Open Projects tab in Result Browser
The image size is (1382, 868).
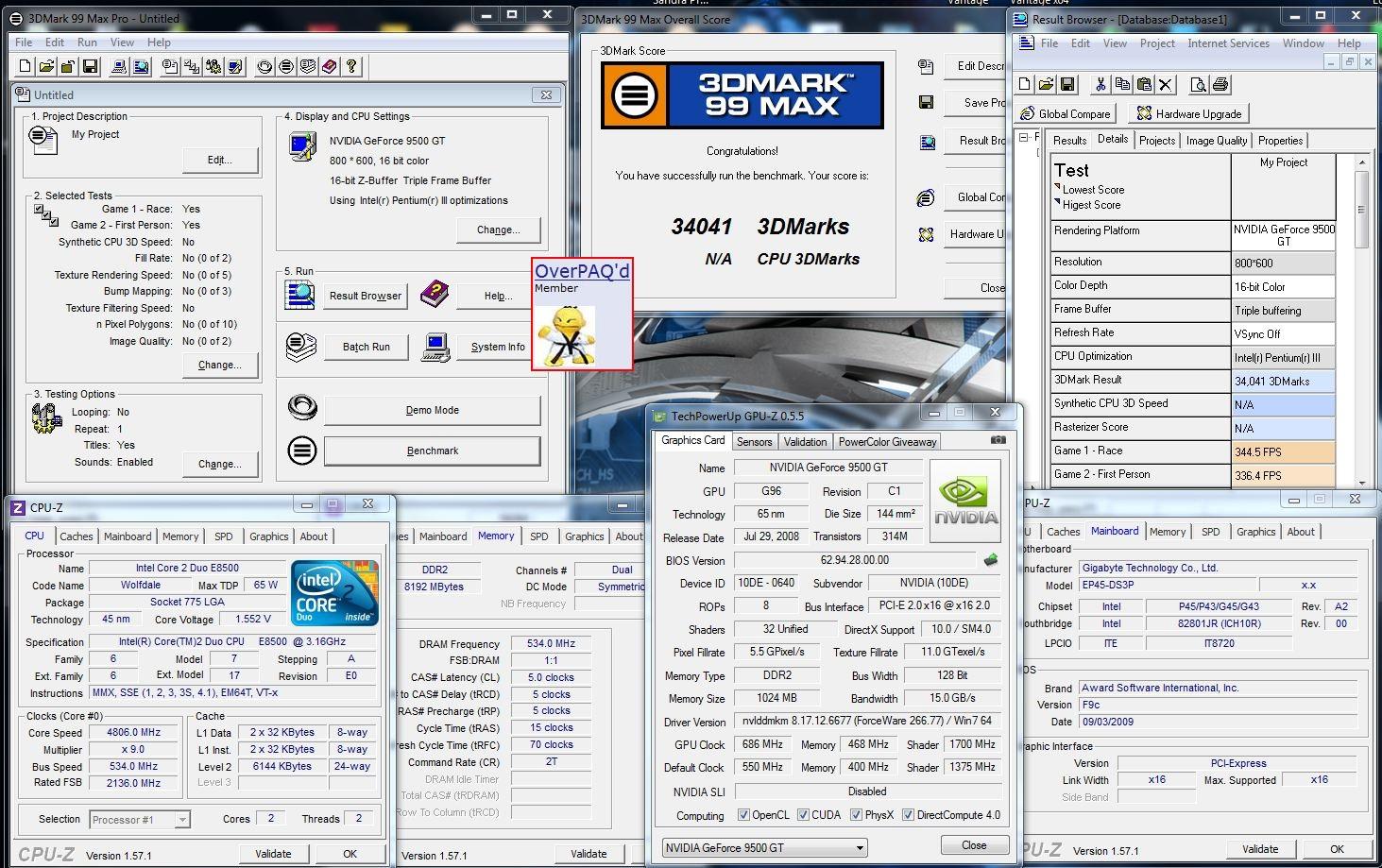click(x=1157, y=140)
